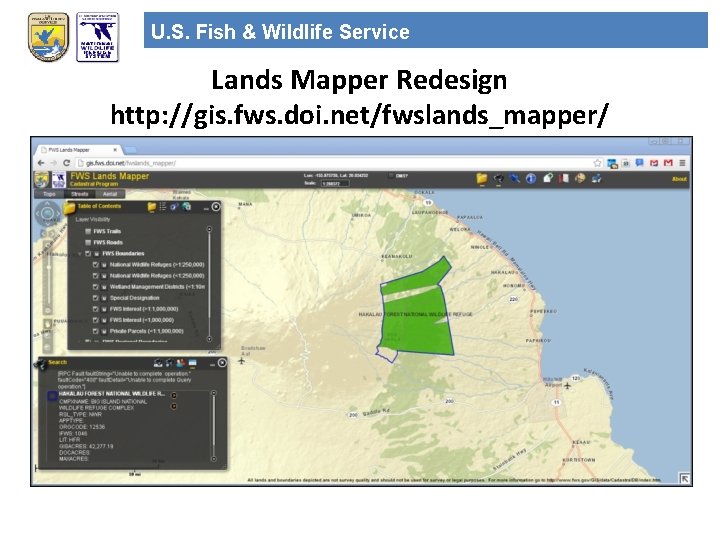Screen dimensions: 720x540
Task: Click the full-extent arrow icon at map corner
Action: [684, 479]
